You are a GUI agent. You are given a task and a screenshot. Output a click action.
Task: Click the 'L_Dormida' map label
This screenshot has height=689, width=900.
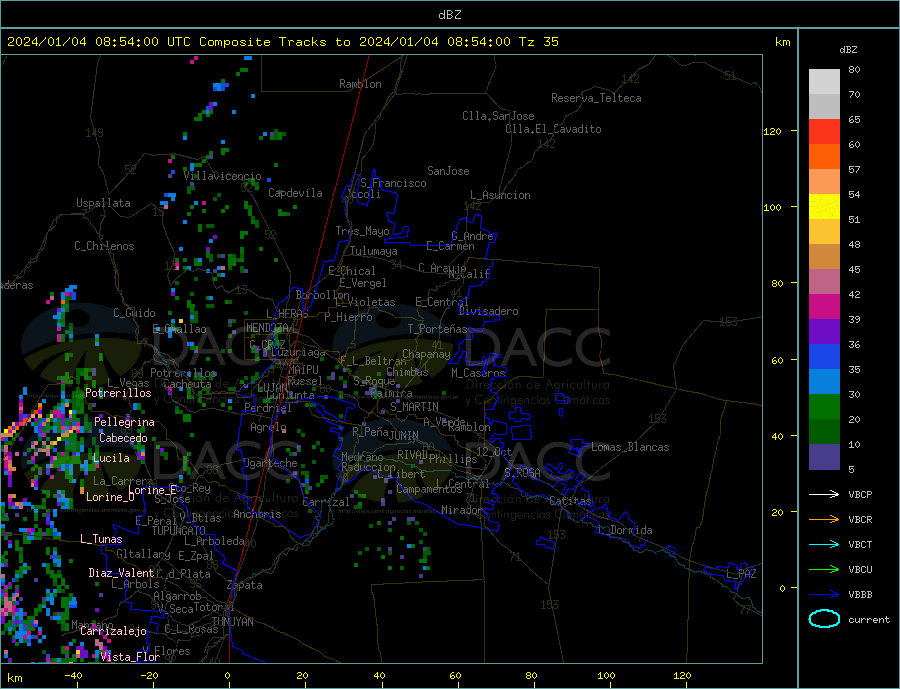pyautogui.click(x=625, y=530)
